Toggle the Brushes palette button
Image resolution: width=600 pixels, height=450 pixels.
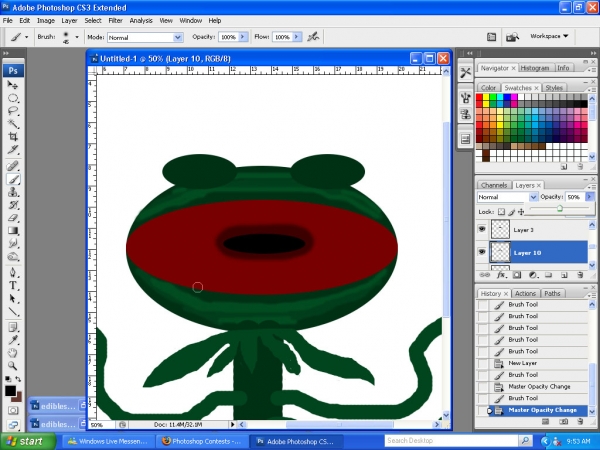click(491, 37)
